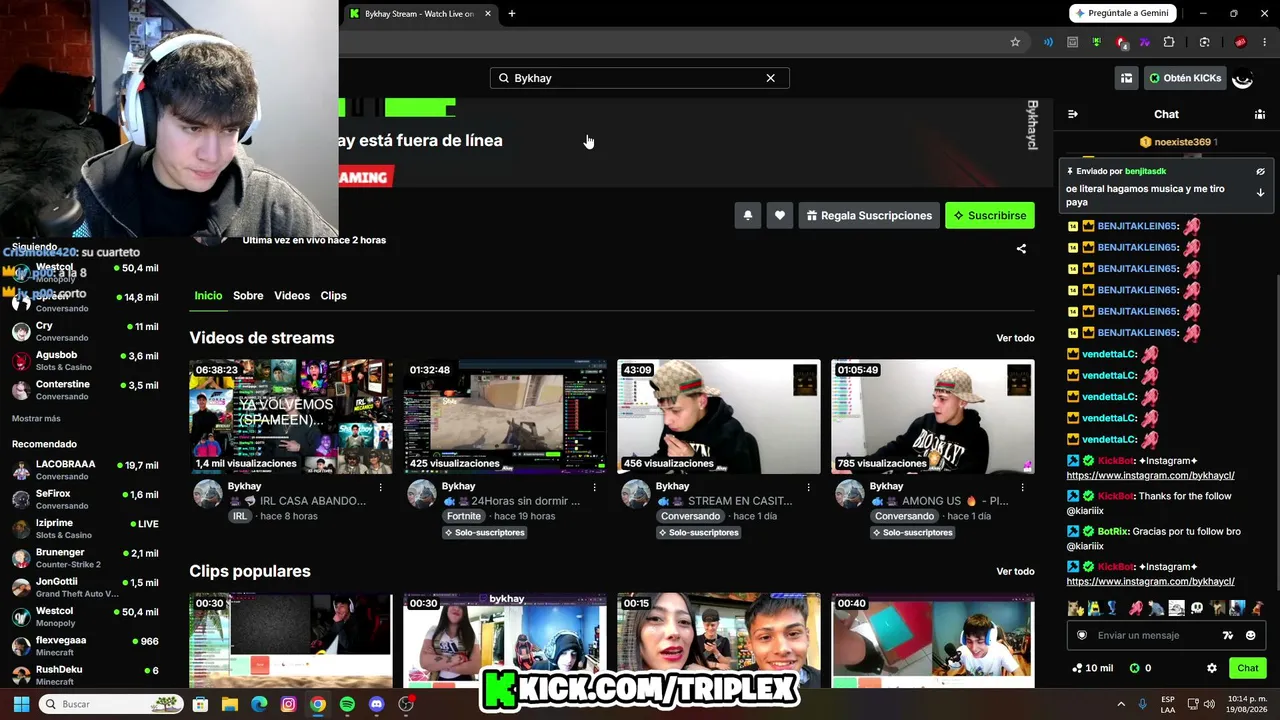
Task: Open the chat users list icon
Action: [x=1259, y=114]
